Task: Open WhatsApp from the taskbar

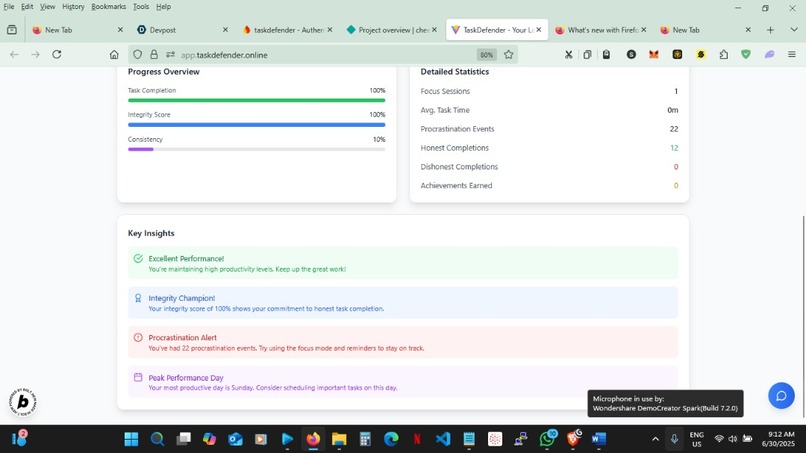Action: (x=547, y=439)
